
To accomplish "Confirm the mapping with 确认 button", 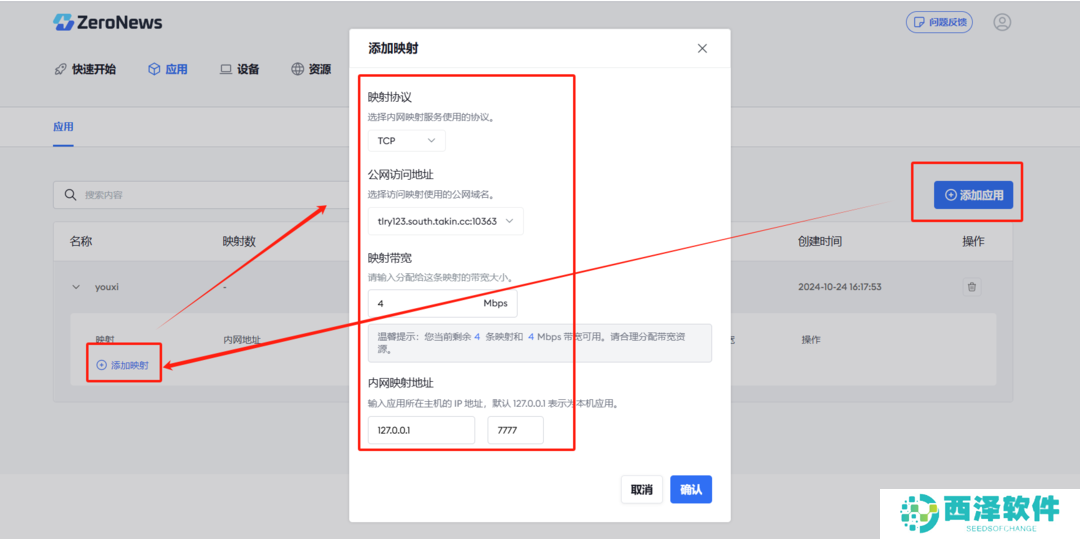I will point(690,489).
